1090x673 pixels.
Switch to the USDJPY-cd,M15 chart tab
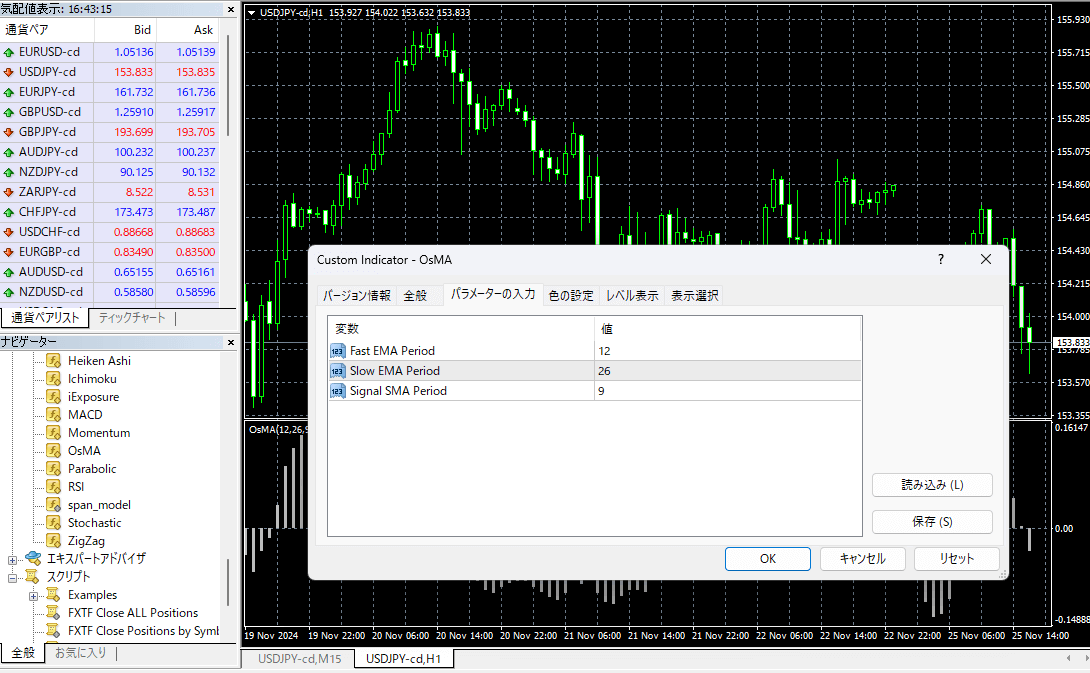pos(299,659)
